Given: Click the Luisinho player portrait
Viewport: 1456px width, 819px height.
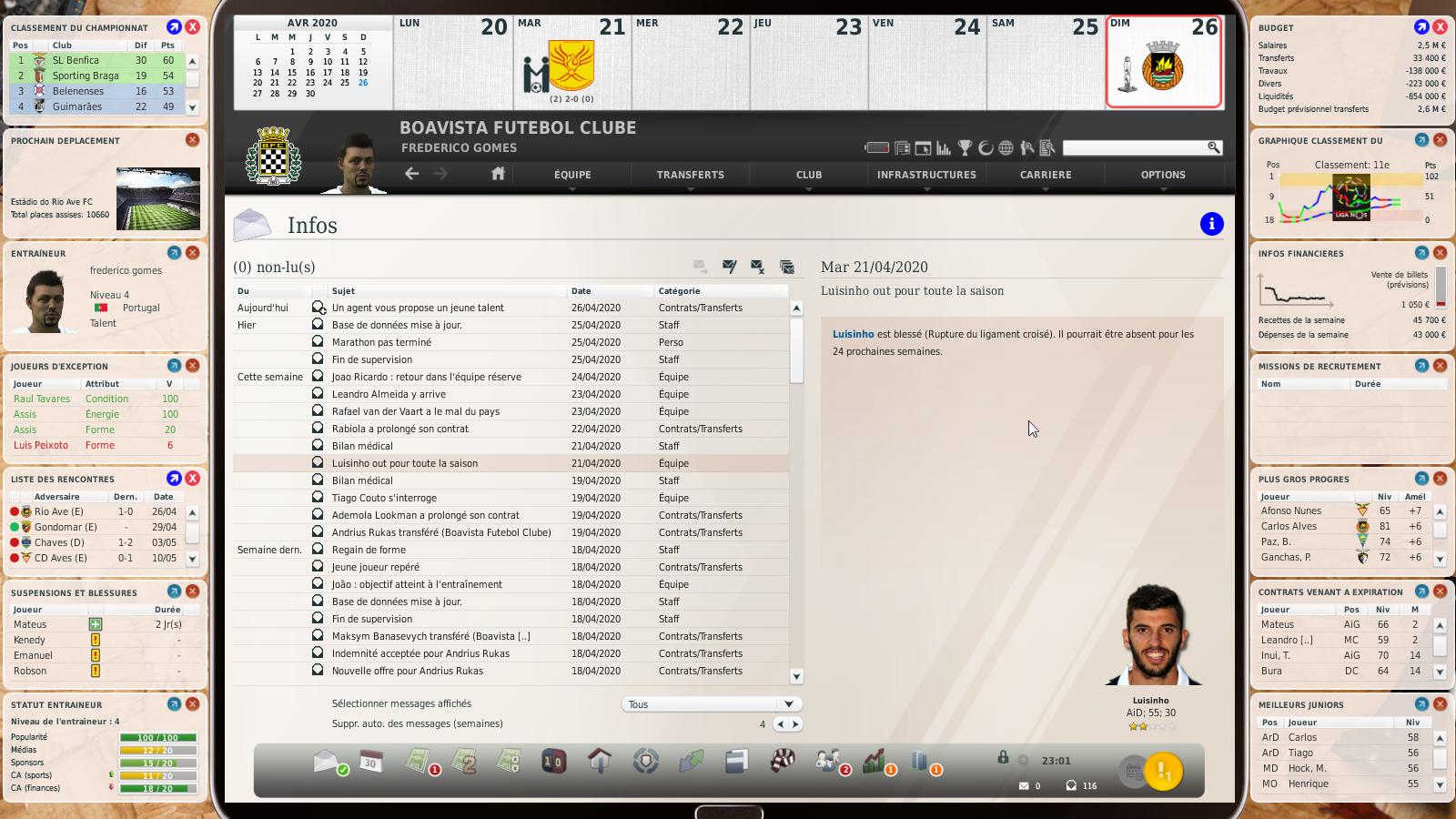Looking at the screenshot, I should [1151, 636].
